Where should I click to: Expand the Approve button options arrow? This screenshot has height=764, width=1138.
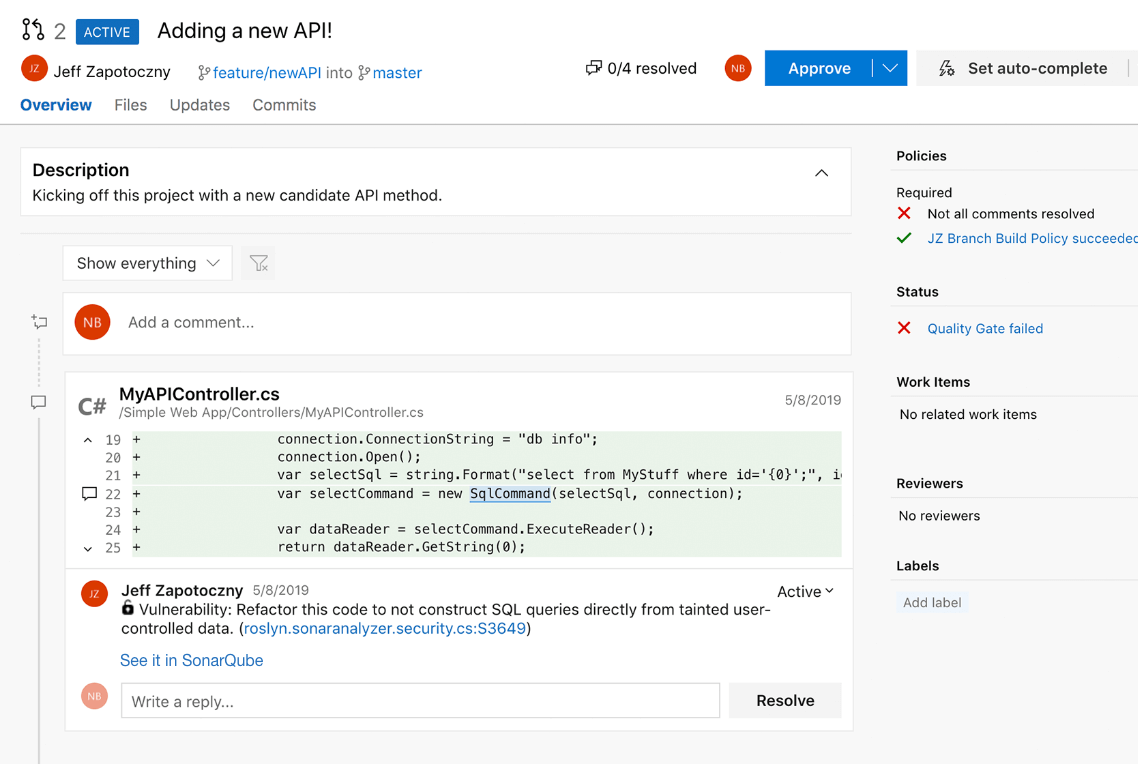click(890, 68)
